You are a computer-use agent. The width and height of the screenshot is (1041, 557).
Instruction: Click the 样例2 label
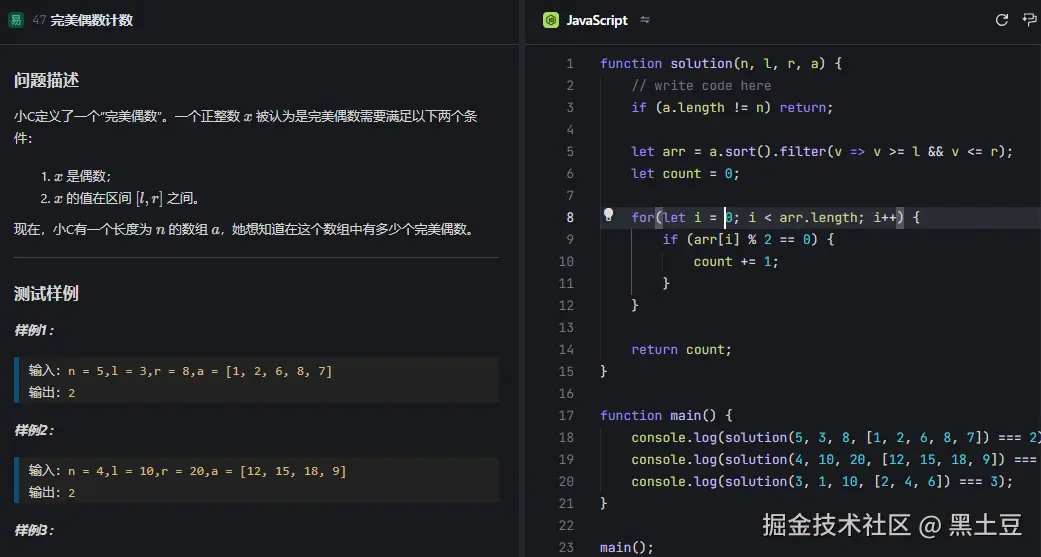(35, 430)
